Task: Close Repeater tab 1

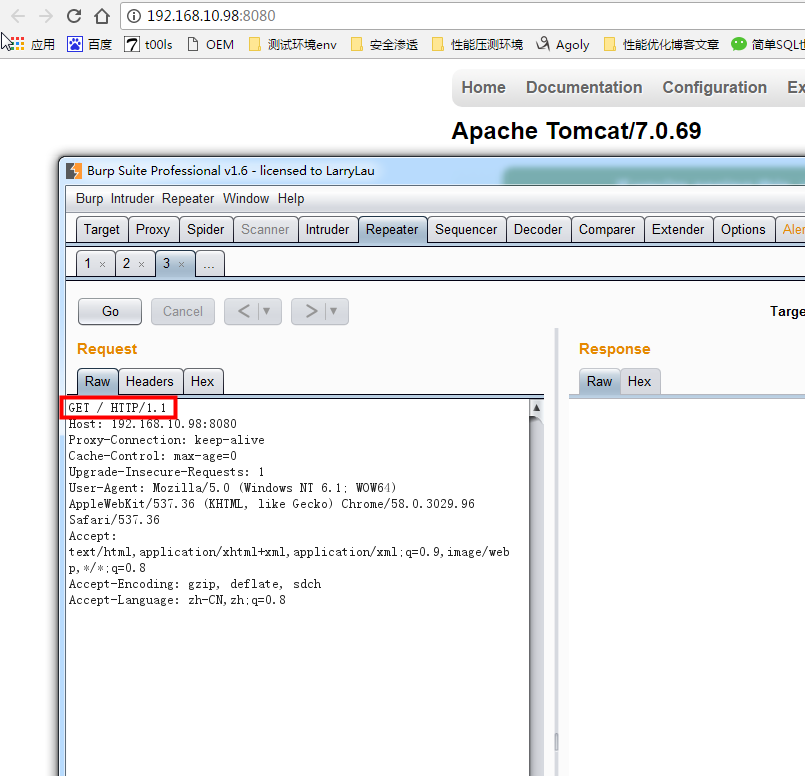Action: pyautogui.click(x=102, y=264)
